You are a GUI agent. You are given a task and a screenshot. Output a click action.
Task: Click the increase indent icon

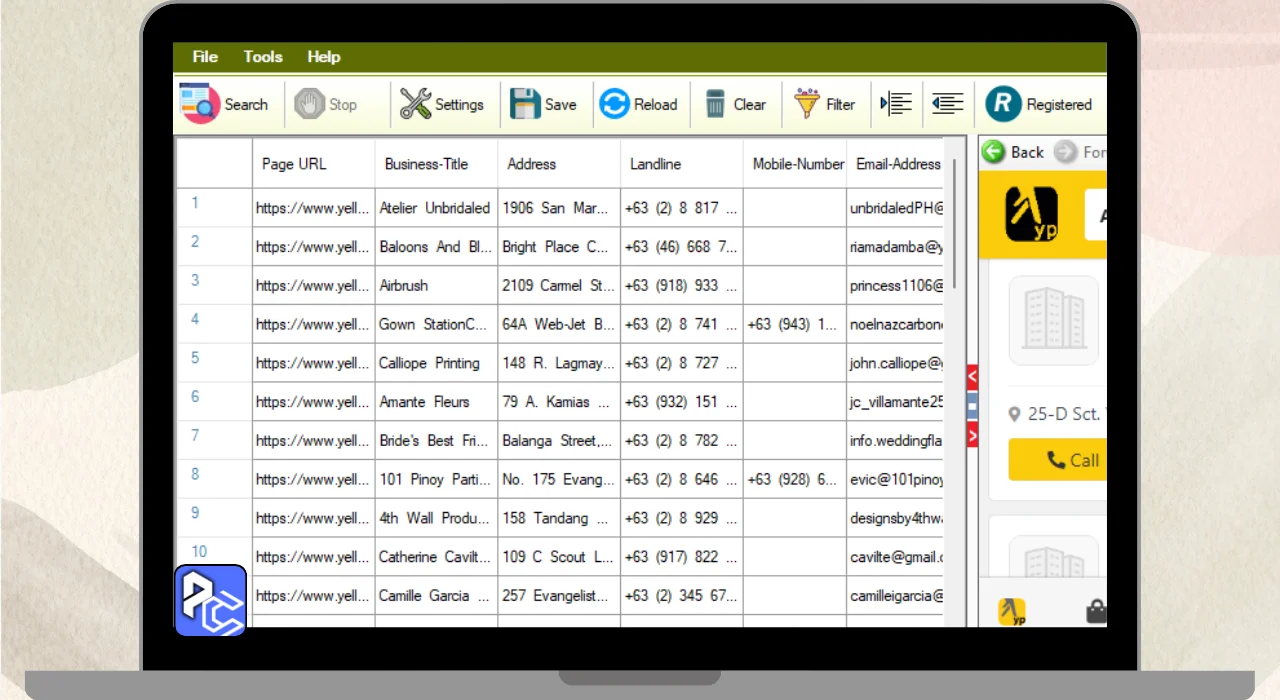coord(897,103)
